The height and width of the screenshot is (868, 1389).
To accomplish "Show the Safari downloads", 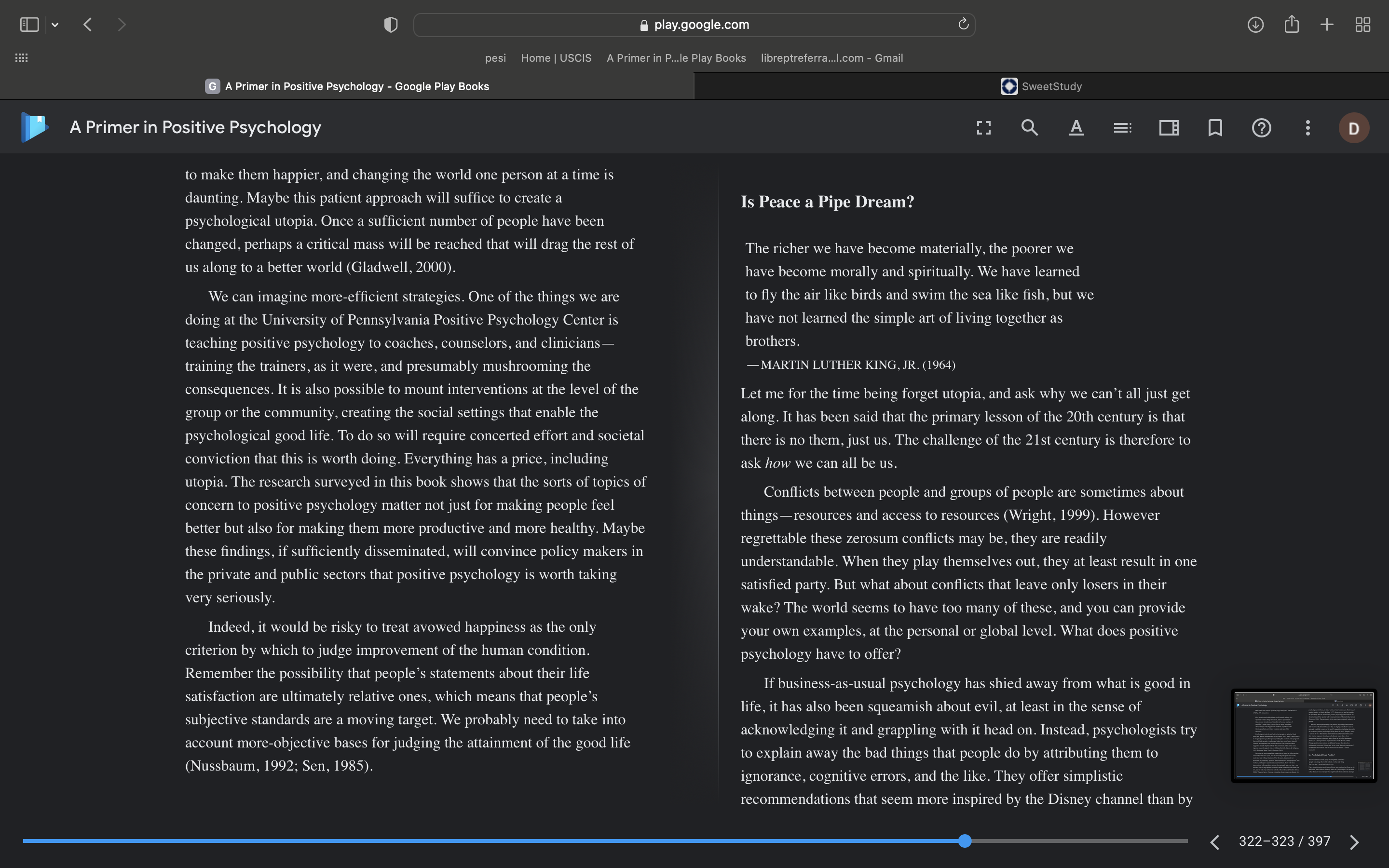I will (1255, 25).
